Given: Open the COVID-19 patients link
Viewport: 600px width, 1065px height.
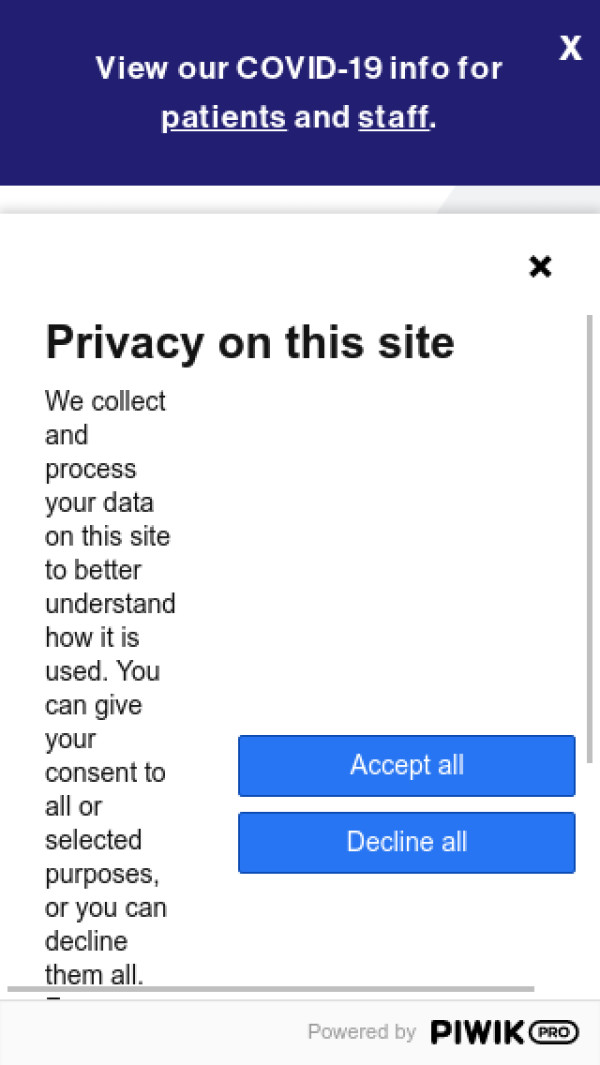Looking at the screenshot, I should (x=223, y=118).
